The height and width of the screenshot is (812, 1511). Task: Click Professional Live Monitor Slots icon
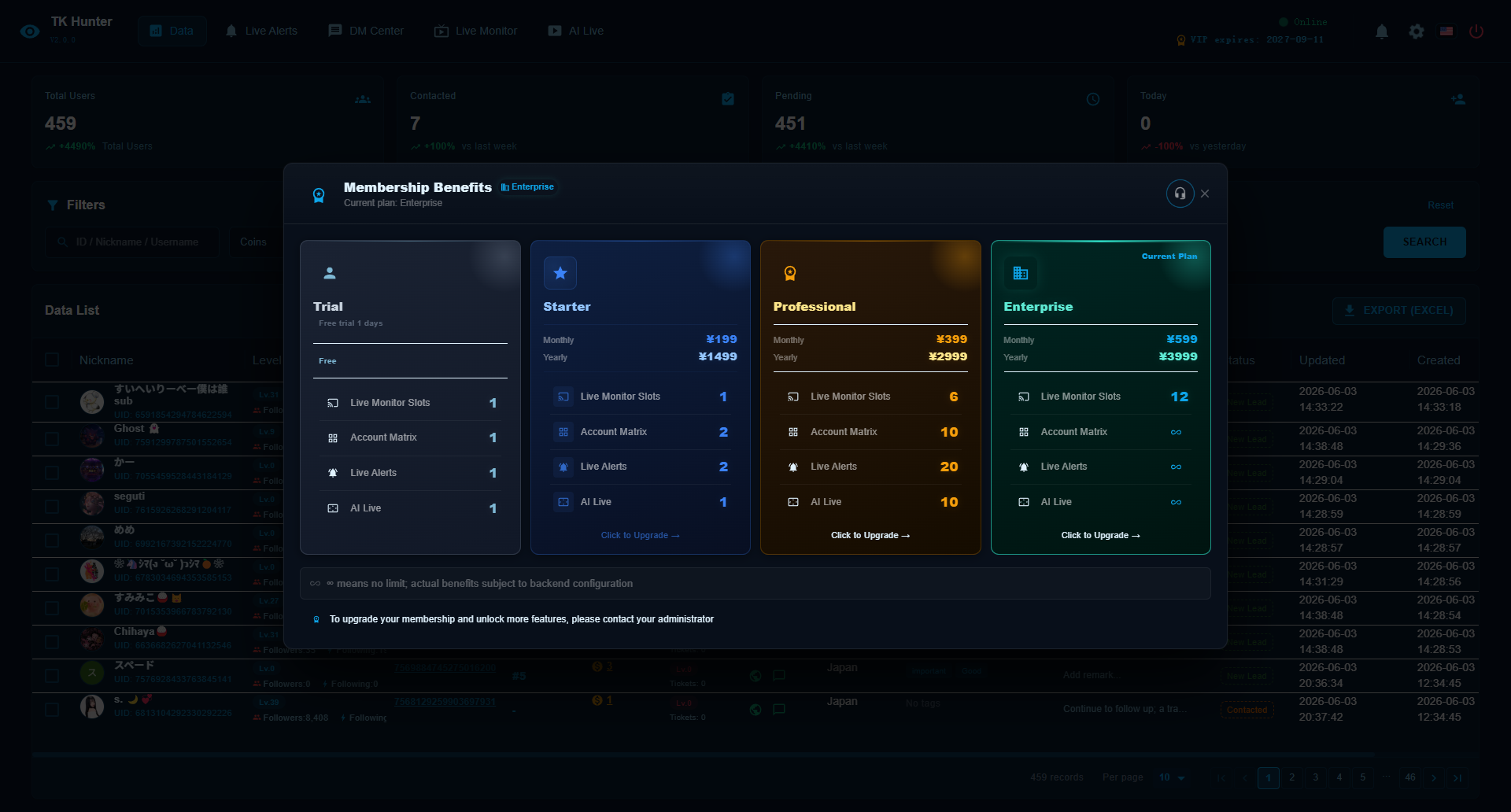point(793,397)
